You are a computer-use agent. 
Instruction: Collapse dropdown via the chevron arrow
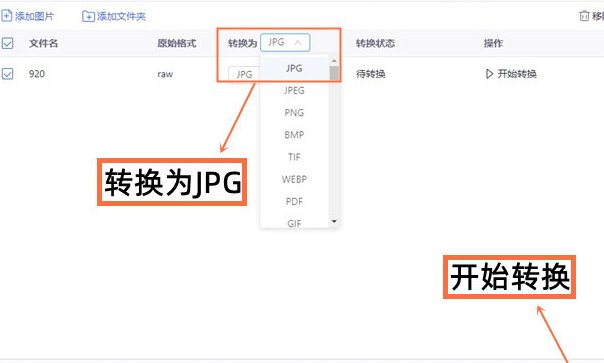(297, 43)
